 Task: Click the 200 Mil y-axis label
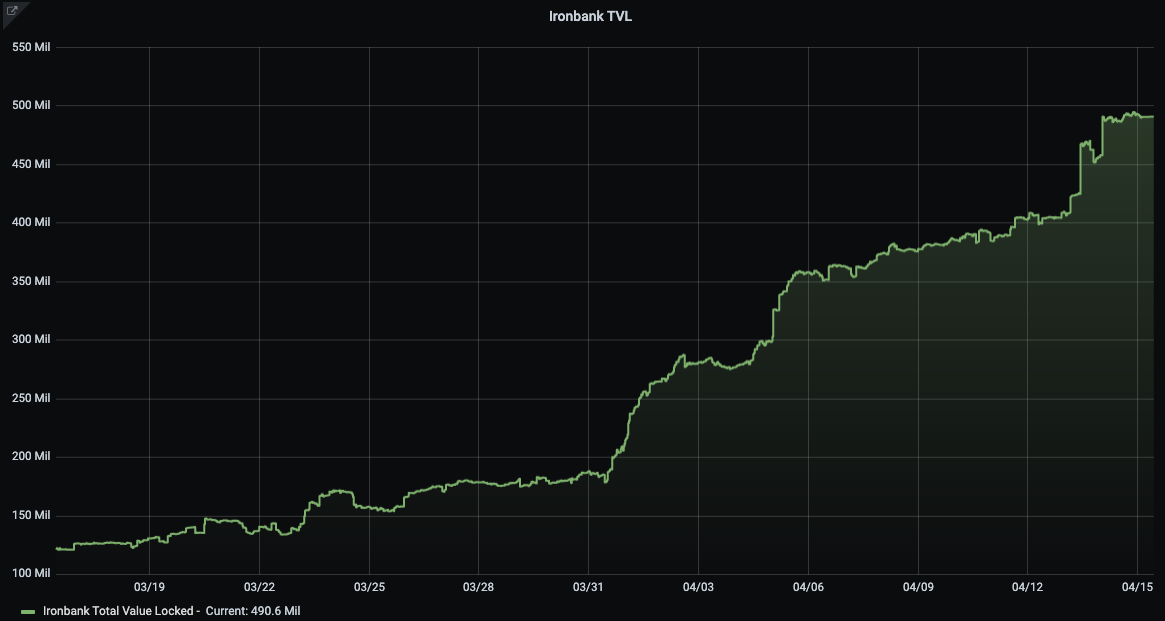coord(31,457)
